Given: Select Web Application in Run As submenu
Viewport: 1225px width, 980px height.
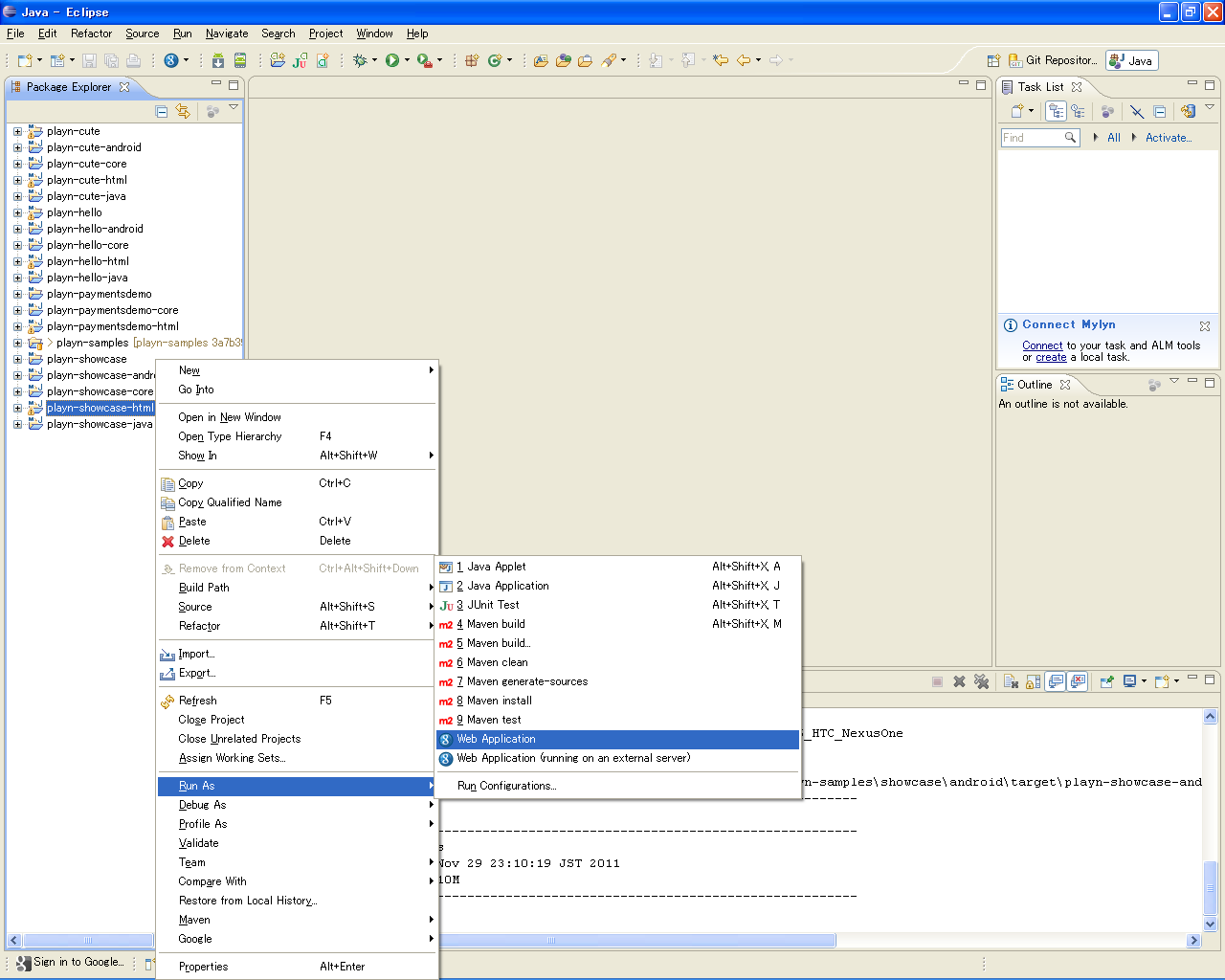Looking at the screenshot, I should [618, 739].
